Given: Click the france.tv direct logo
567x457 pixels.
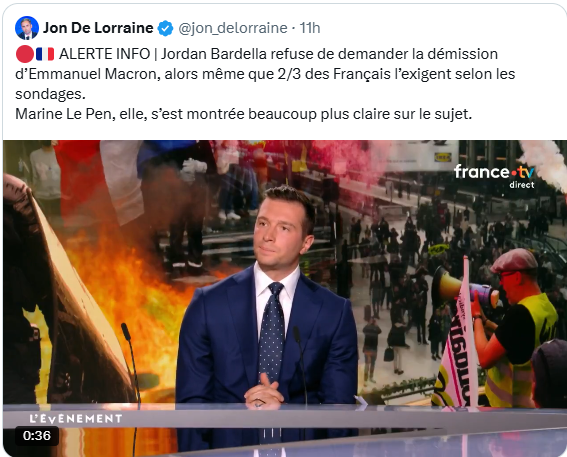Looking at the screenshot, I should 494,176.
